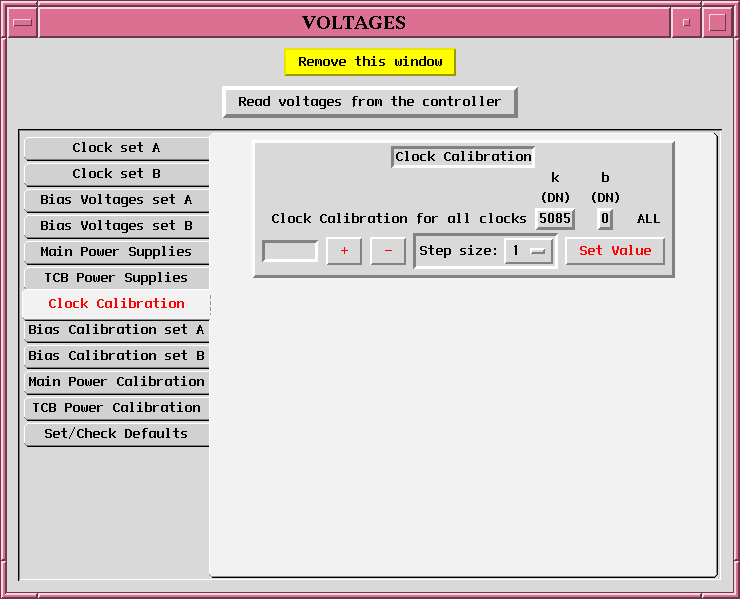This screenshot has height=599, width=740.
Task: Click the VOLTAGES title bar text
Action: point(354,23)
